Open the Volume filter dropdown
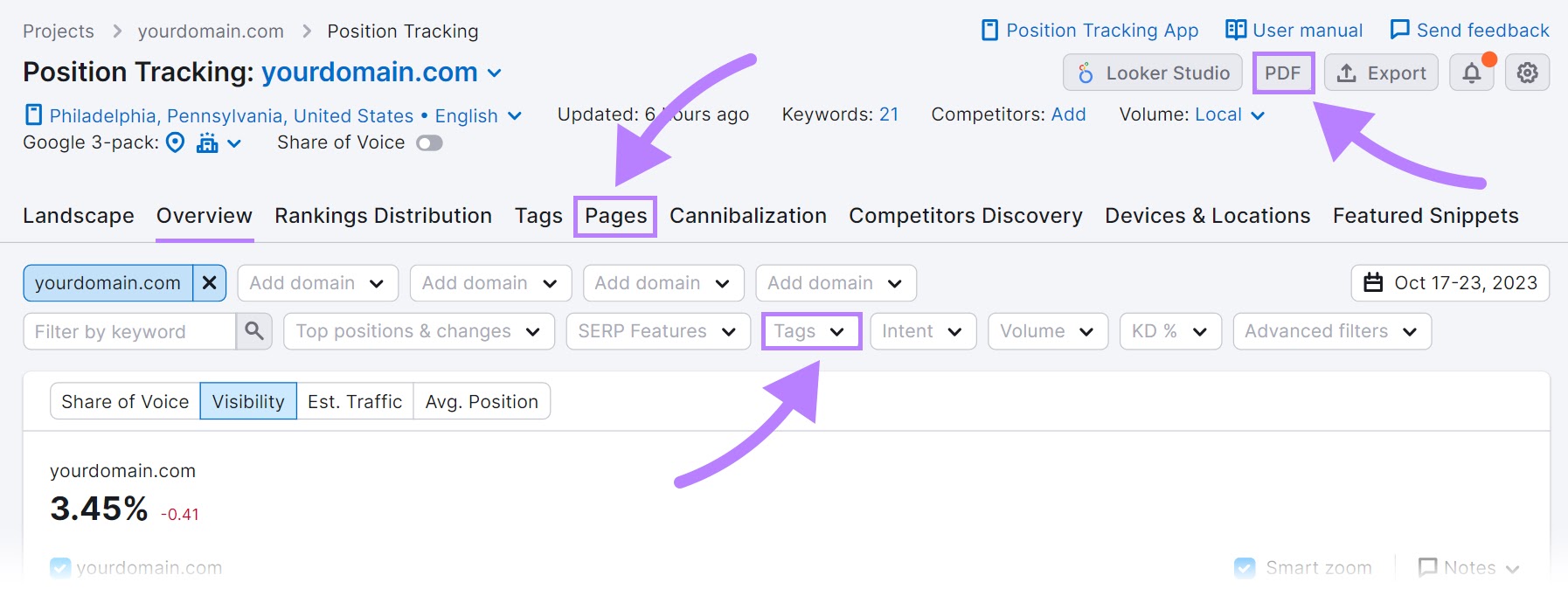Viewport: 1568px width, 596px height. (x=1048, y=331)
